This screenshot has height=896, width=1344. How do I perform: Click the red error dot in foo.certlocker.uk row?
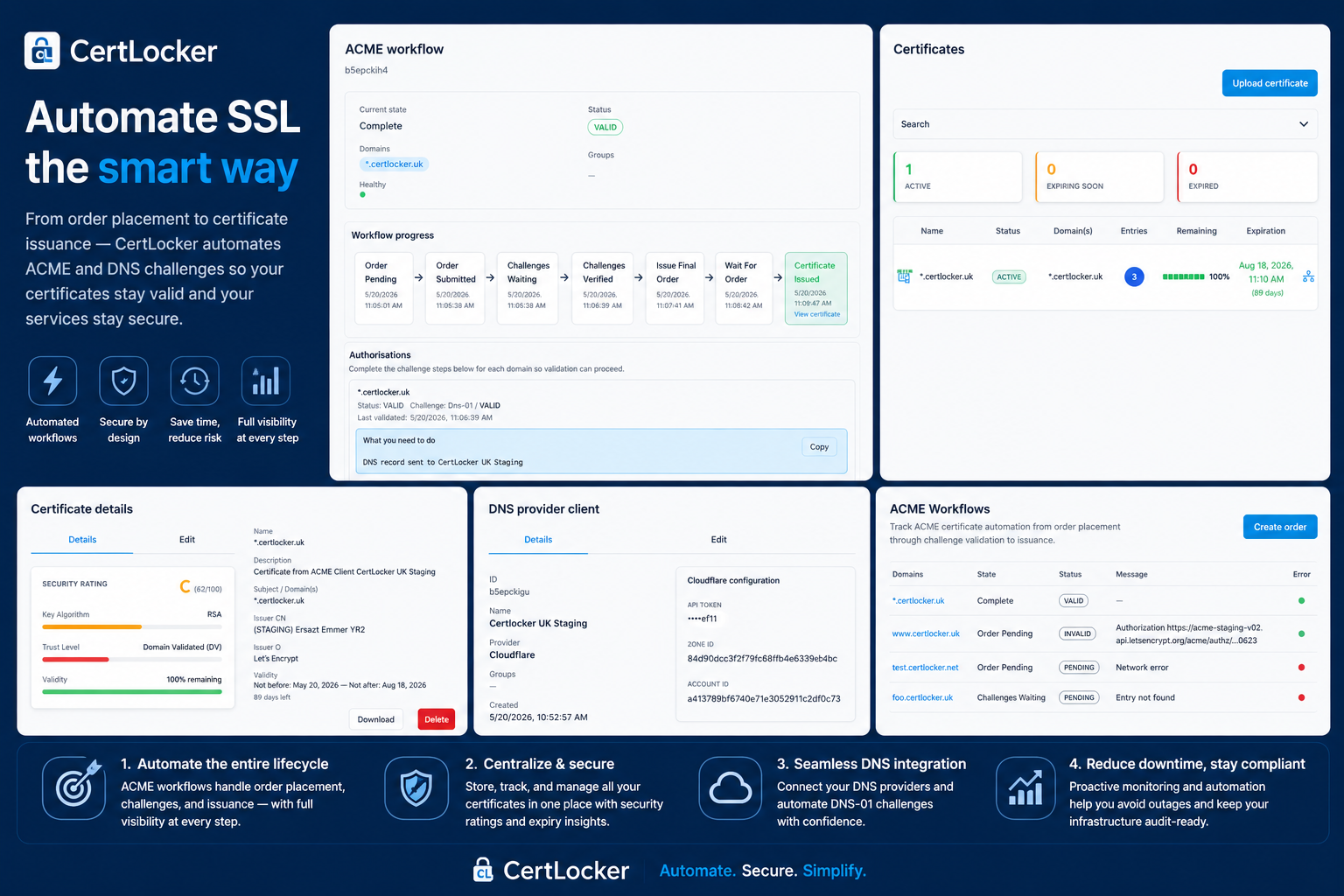pos(1301,697)
